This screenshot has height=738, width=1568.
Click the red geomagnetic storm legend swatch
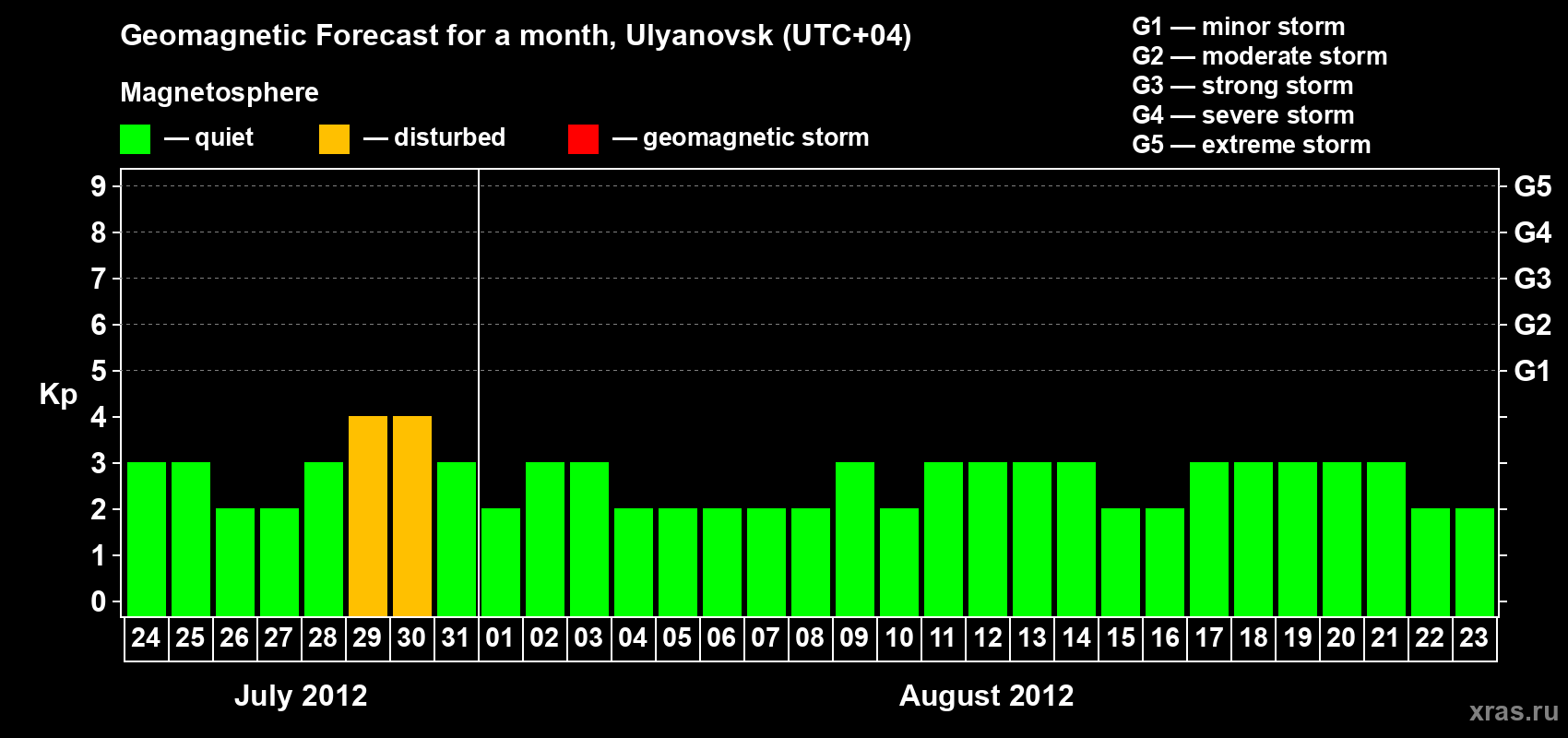[x=583, y=139]
